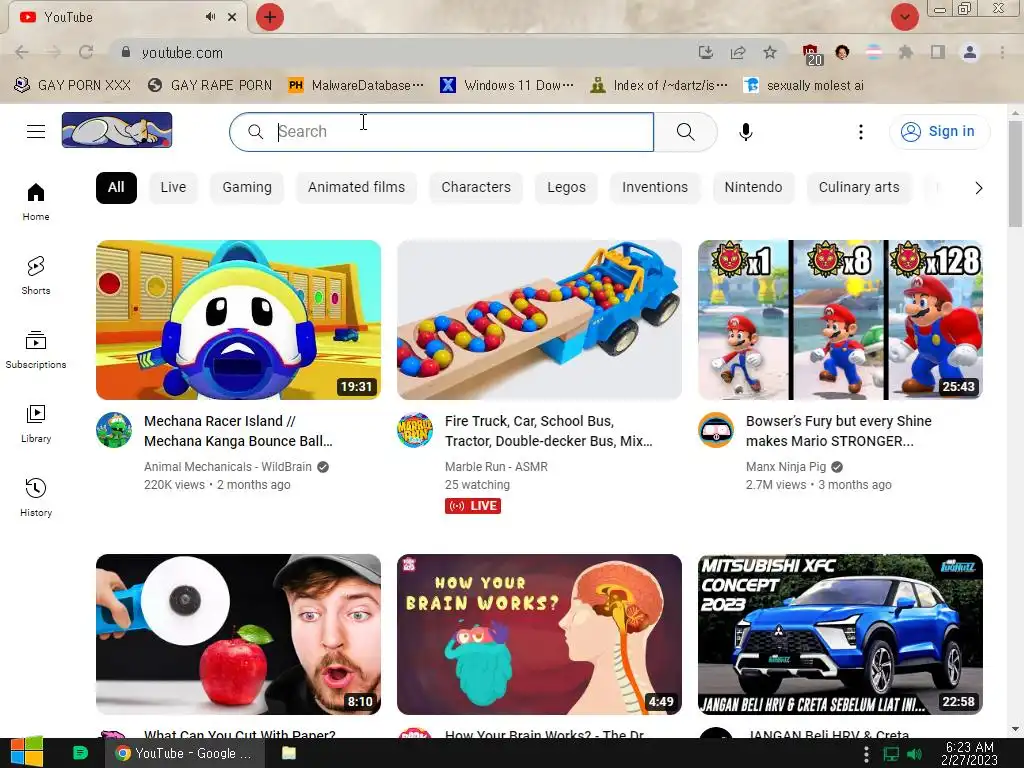Open the Extensions puzzle piece menu

pos(905,52)
